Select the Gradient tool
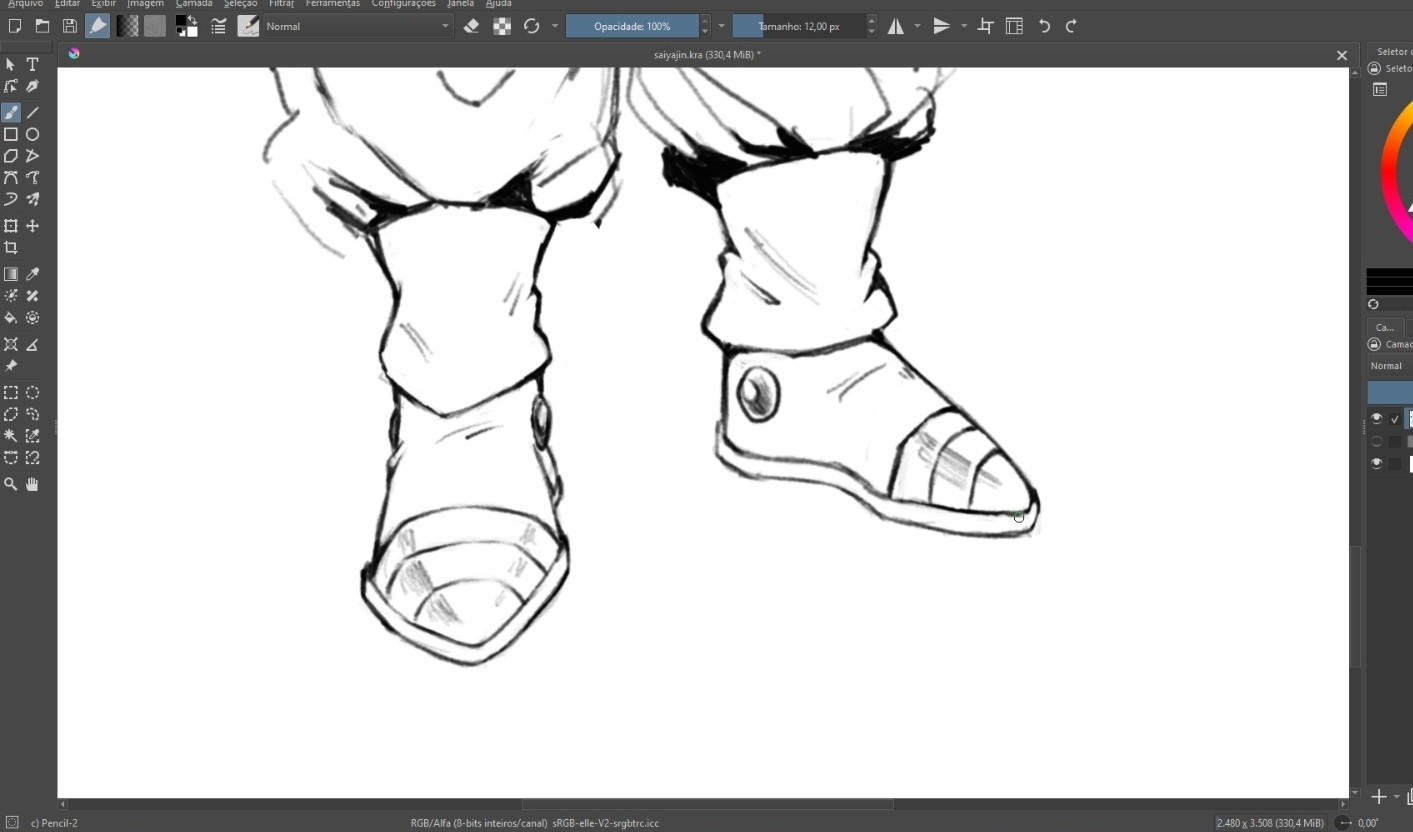This screenshot has height=832, width=1413. (11, 274)
